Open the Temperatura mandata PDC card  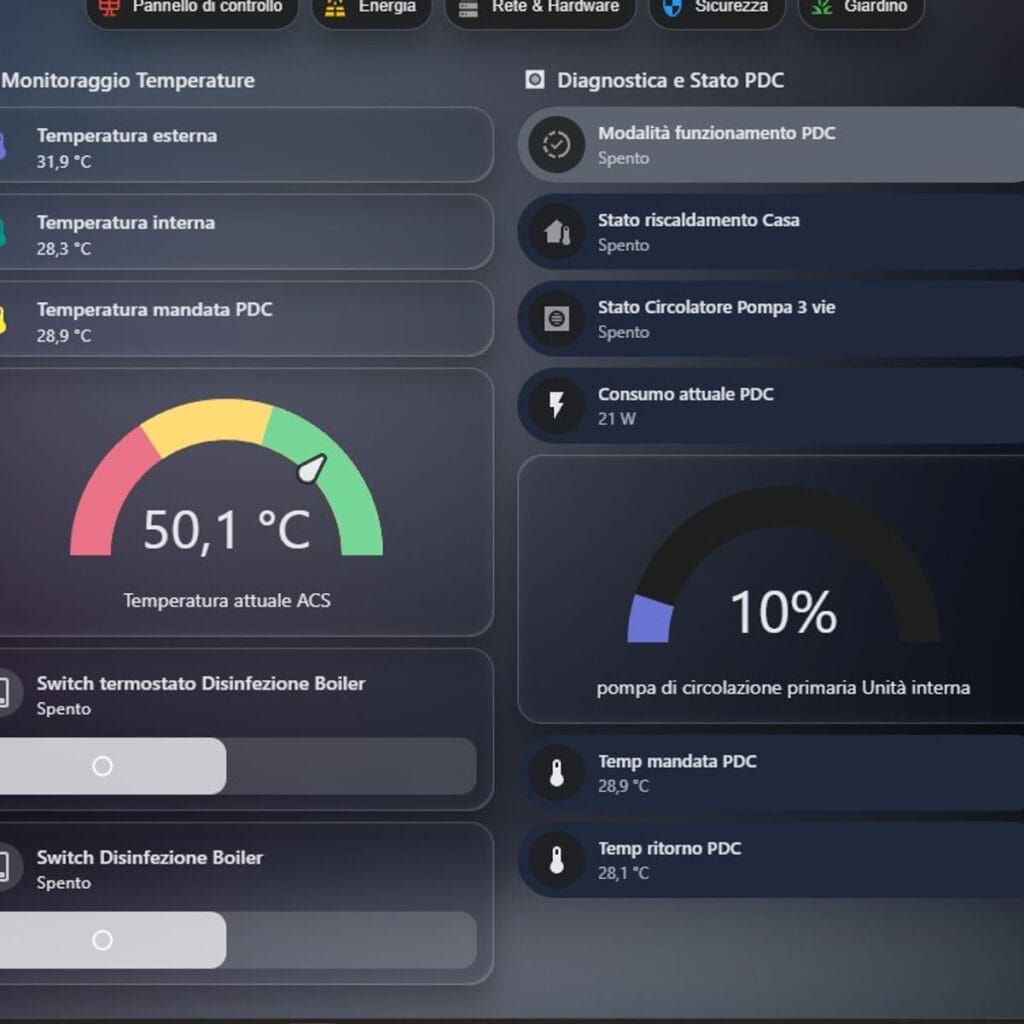pyautogui.click(x=246, y=319)
